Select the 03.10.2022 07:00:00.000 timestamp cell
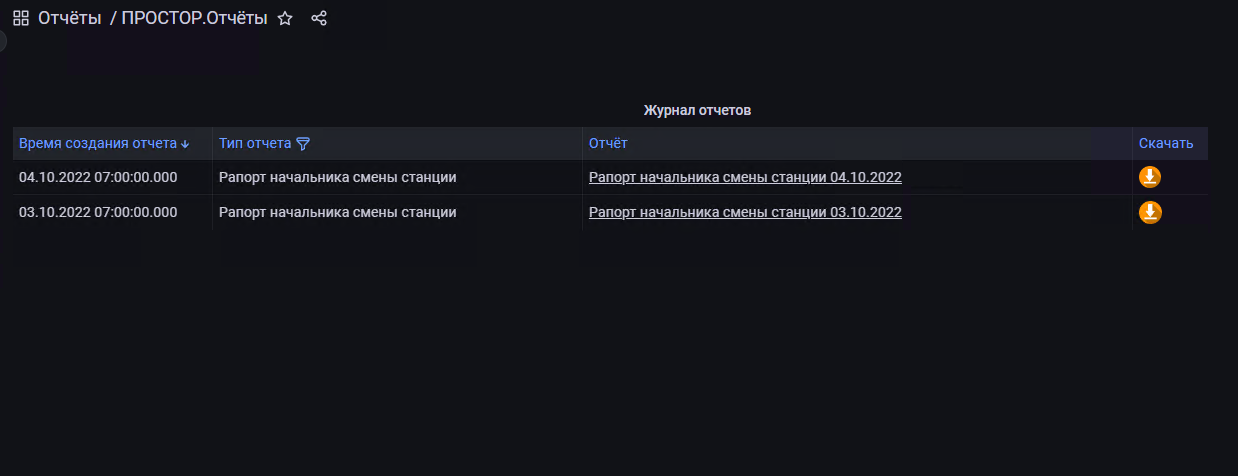1238x476 pixels. click(x=98, y=212)
